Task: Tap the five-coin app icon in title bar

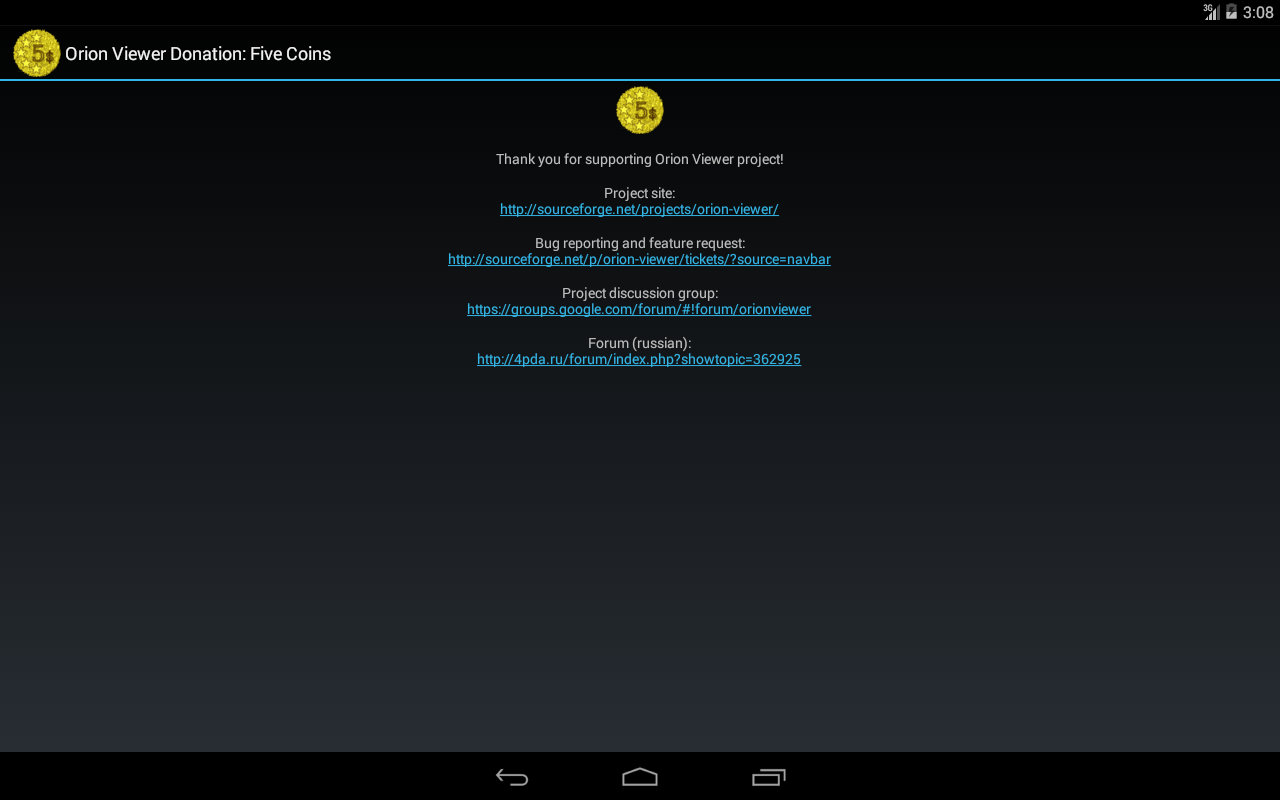Action: (37, 53)
